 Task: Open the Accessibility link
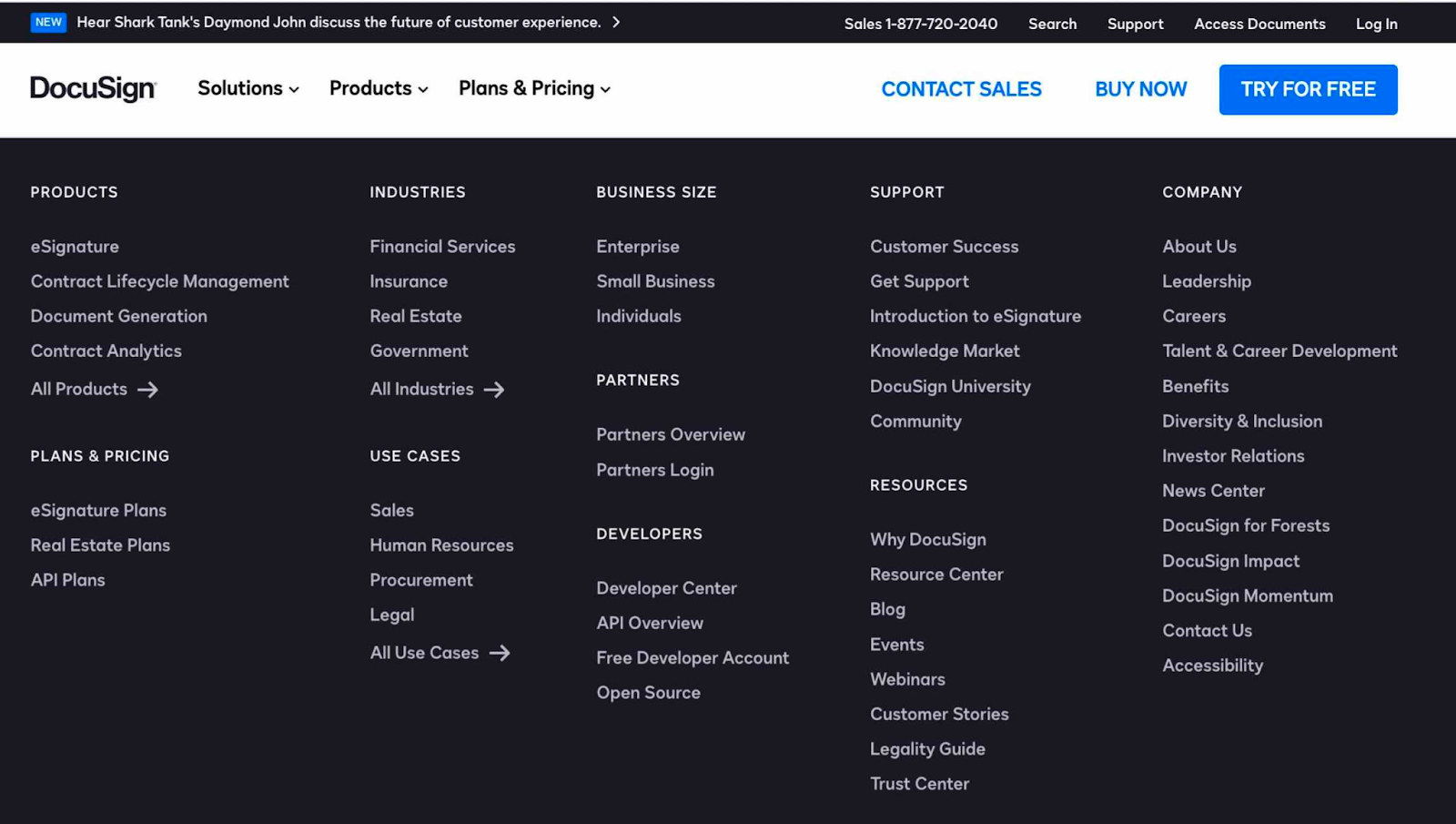1212,666
